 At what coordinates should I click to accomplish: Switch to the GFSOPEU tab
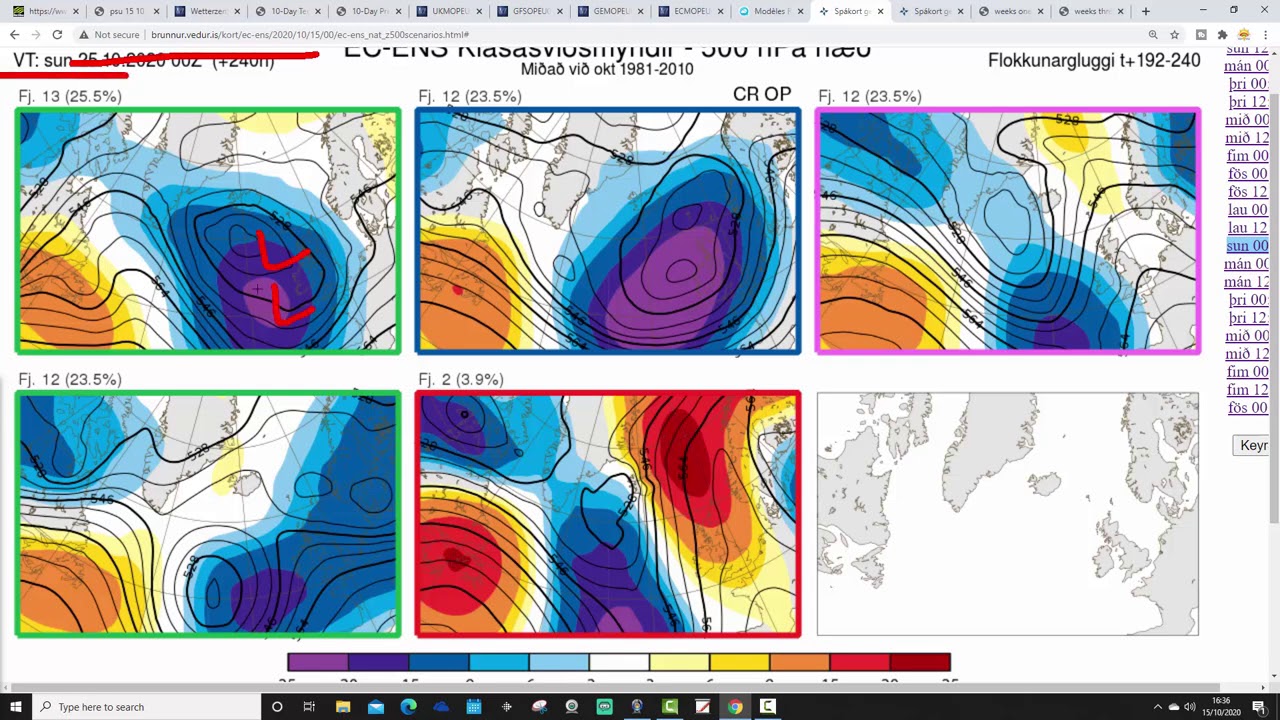click(531, 11)
